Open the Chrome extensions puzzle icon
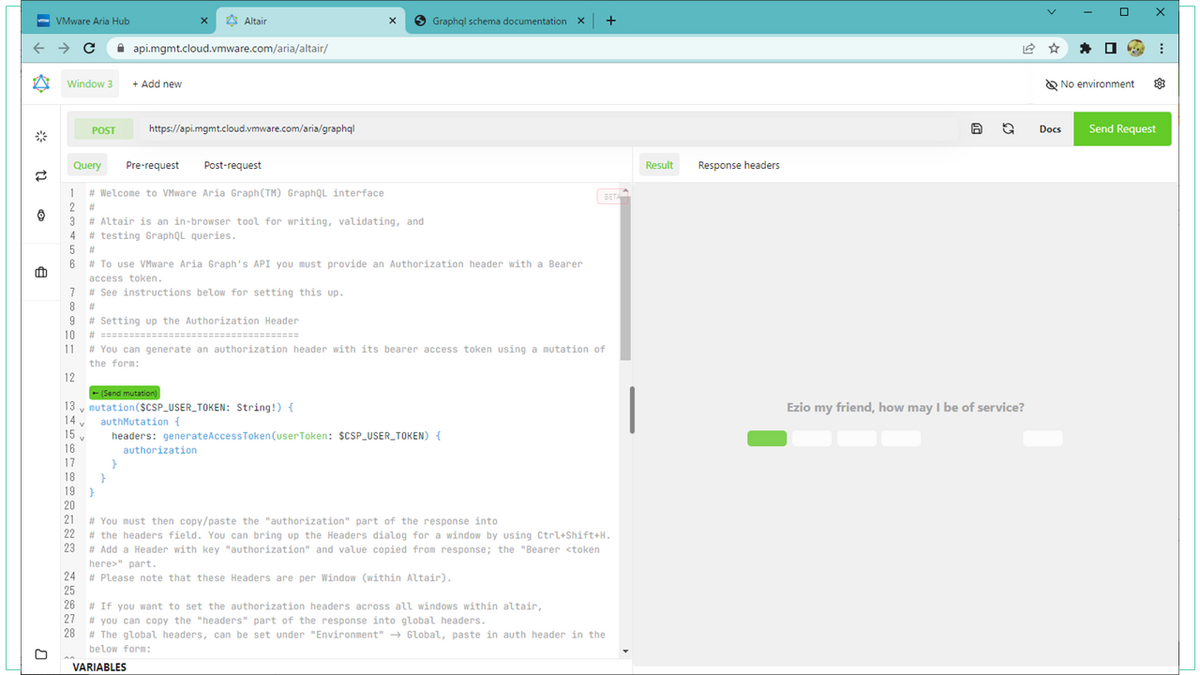 pyautogui.click(x=1085, y=48)
